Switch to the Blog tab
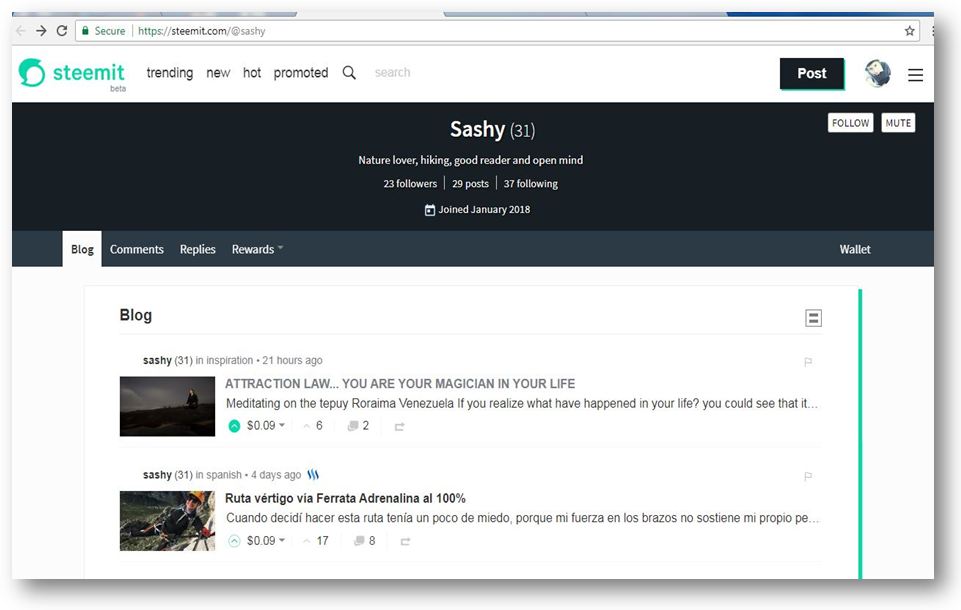 (82, 249)
